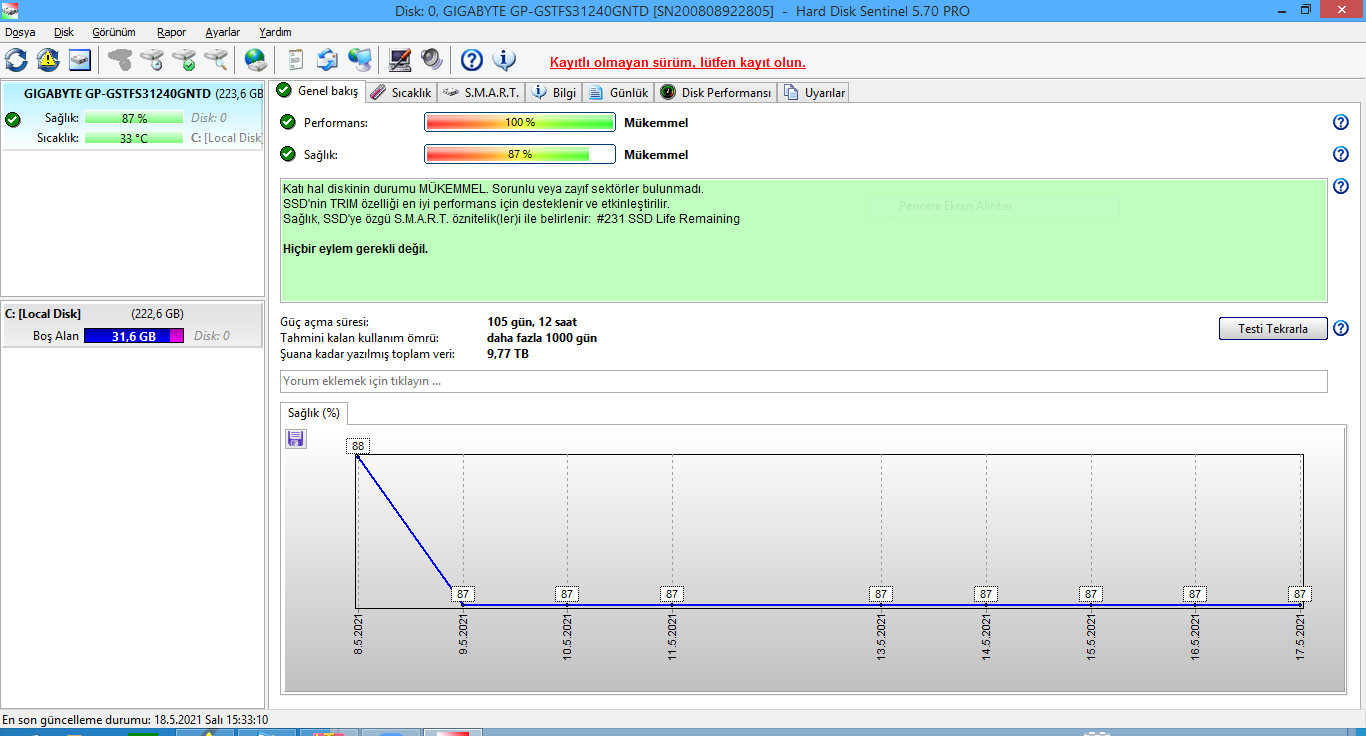Click the 33 °C temperature bar in left panel
The width and height of the screenshot is (1366, 736).
(x=135, y=138)
